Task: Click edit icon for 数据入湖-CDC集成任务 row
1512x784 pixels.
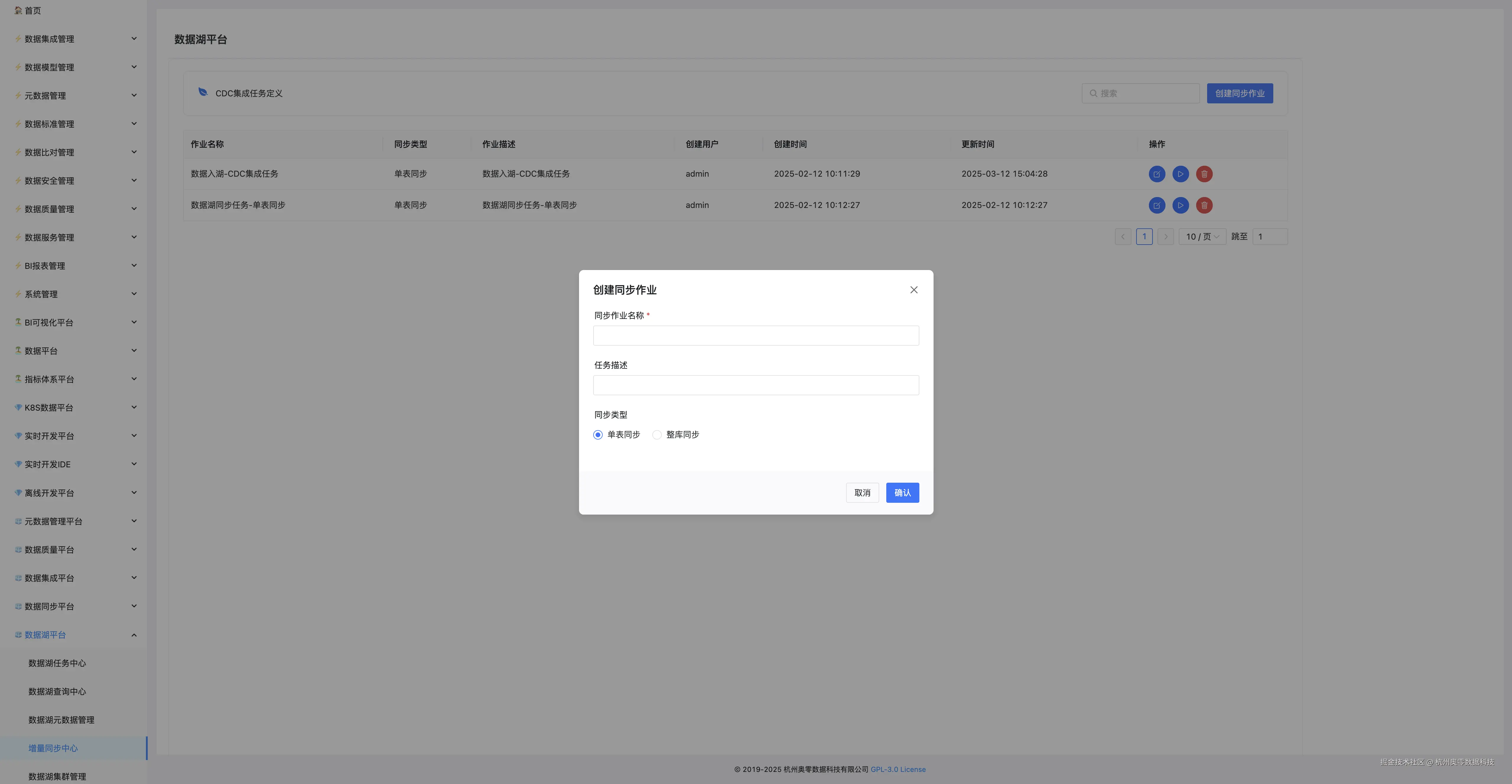Action: click(x=1156, y=174)
